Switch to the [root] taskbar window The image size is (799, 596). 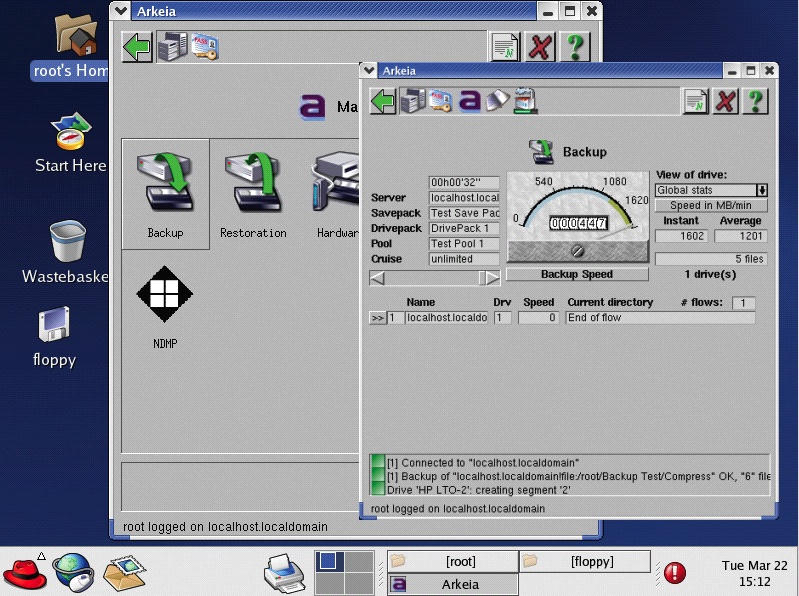click(x=452, y=562)
